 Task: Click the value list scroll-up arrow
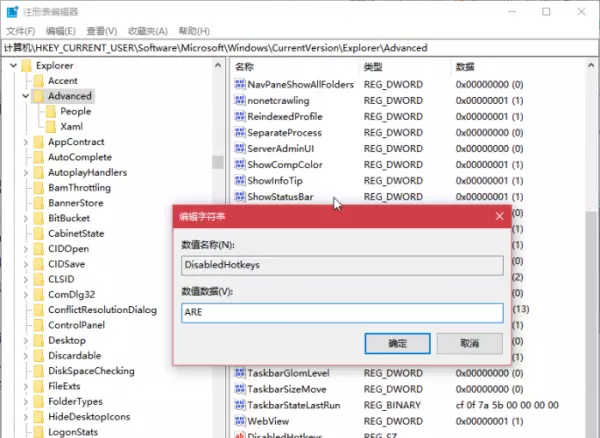point(591,65)
